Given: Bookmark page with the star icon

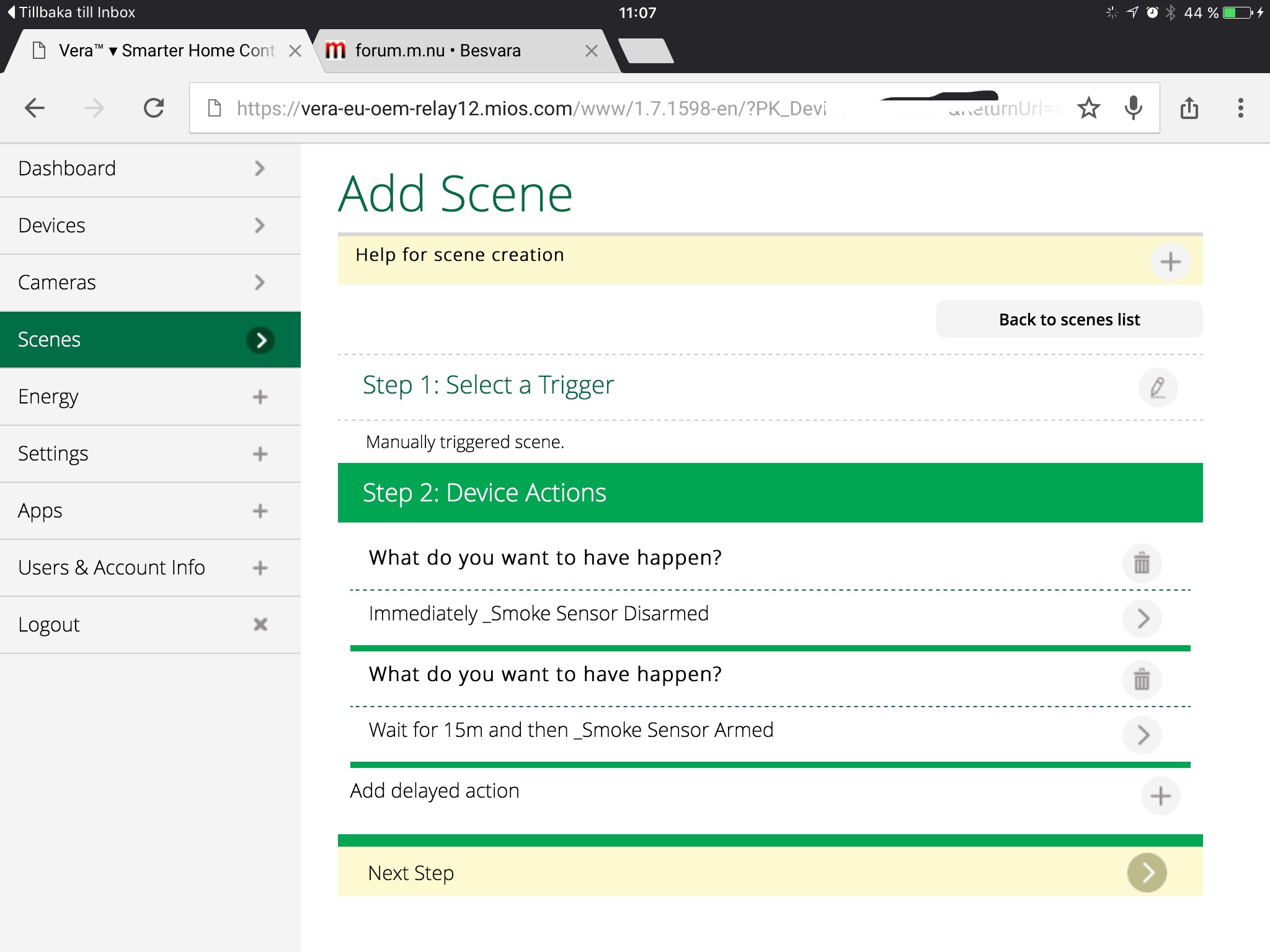Looking at the screenshot, I should coord(1088,108).
